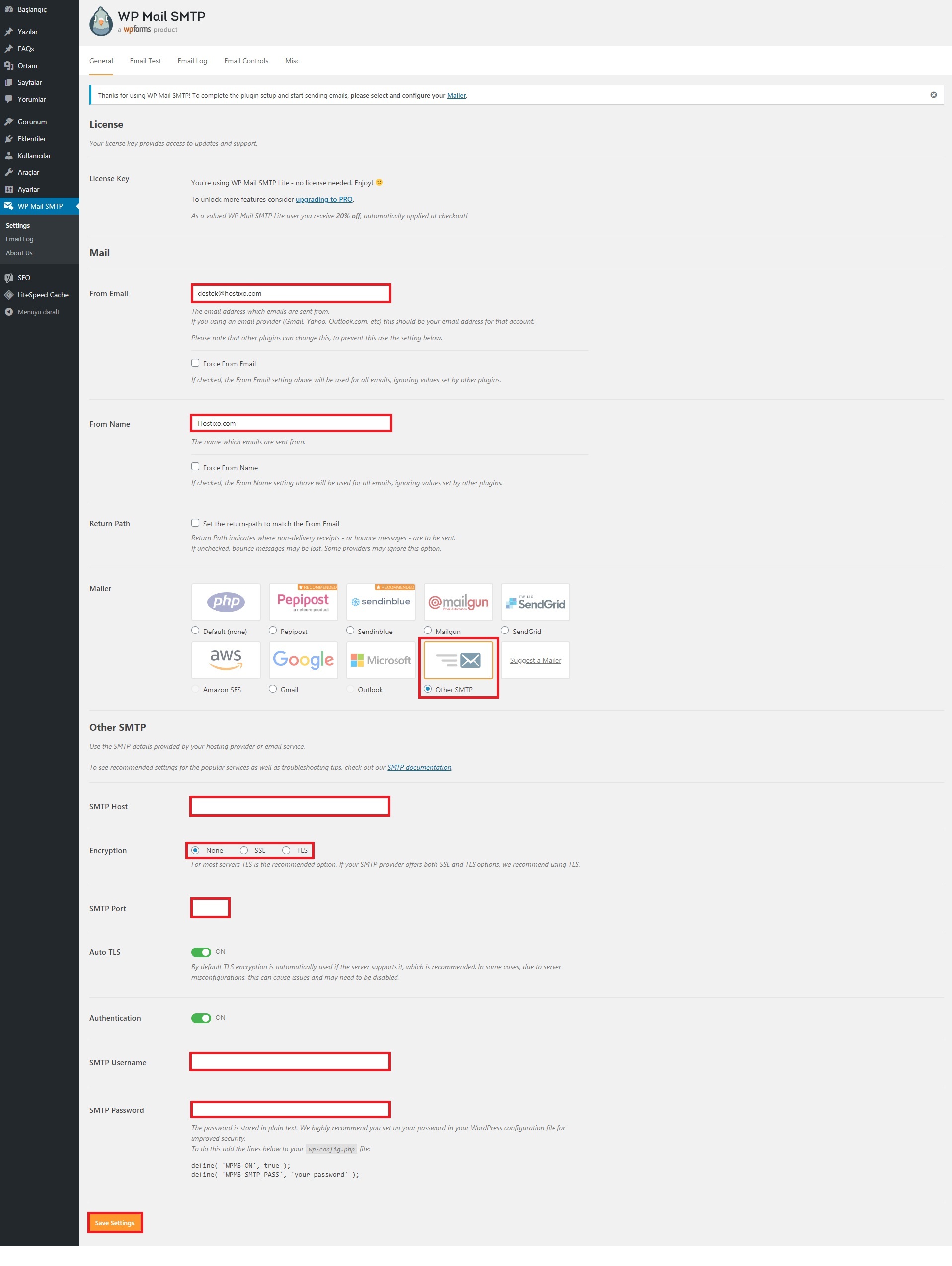Click the Ayarlar settings icon
This screenshot has width=952, height=1266.
[x=8, y=189]
